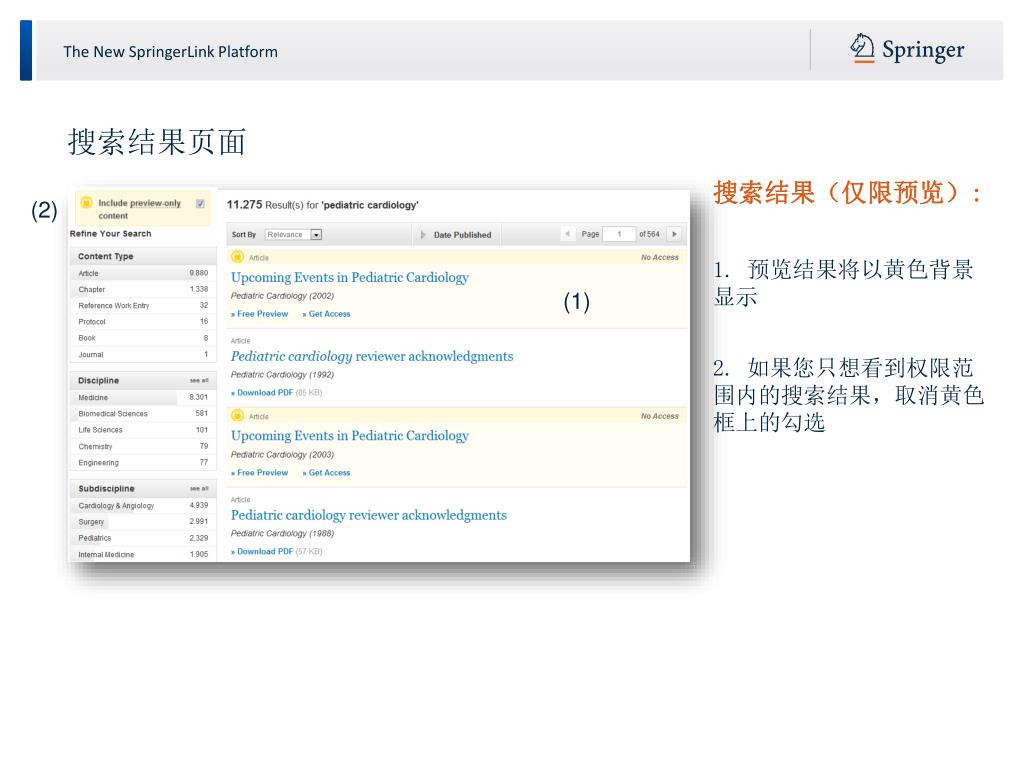Click No Access label on 2002 result
The height and width of the screenshot is (768, 1024).
pyautogui.click(x=660, y=257)
